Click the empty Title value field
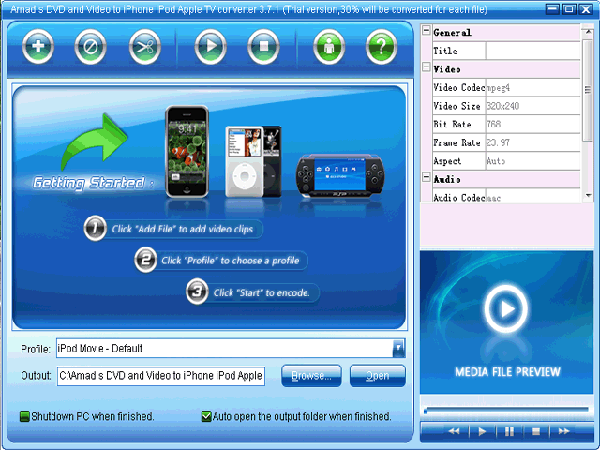Screen dimensions: 600x450 (533, 51)
